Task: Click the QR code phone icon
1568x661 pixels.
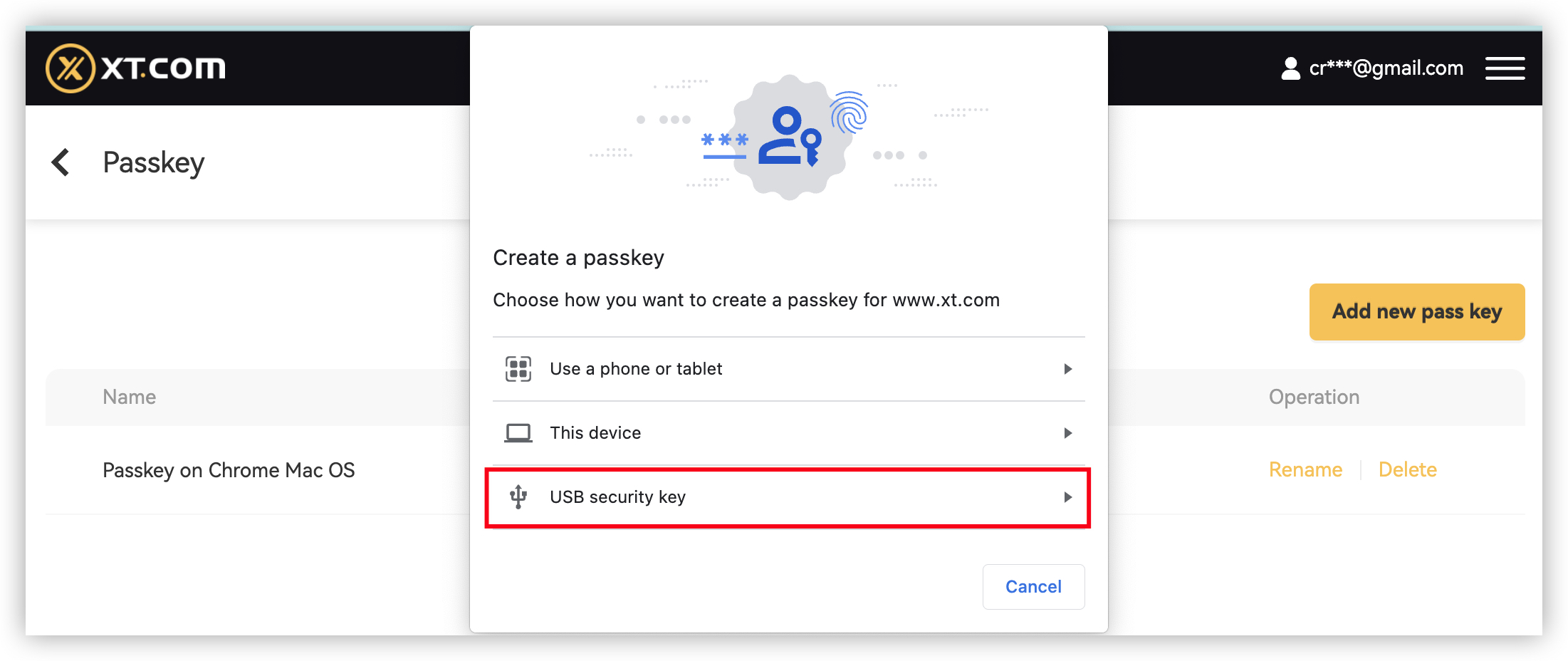Action: (518, 369)
